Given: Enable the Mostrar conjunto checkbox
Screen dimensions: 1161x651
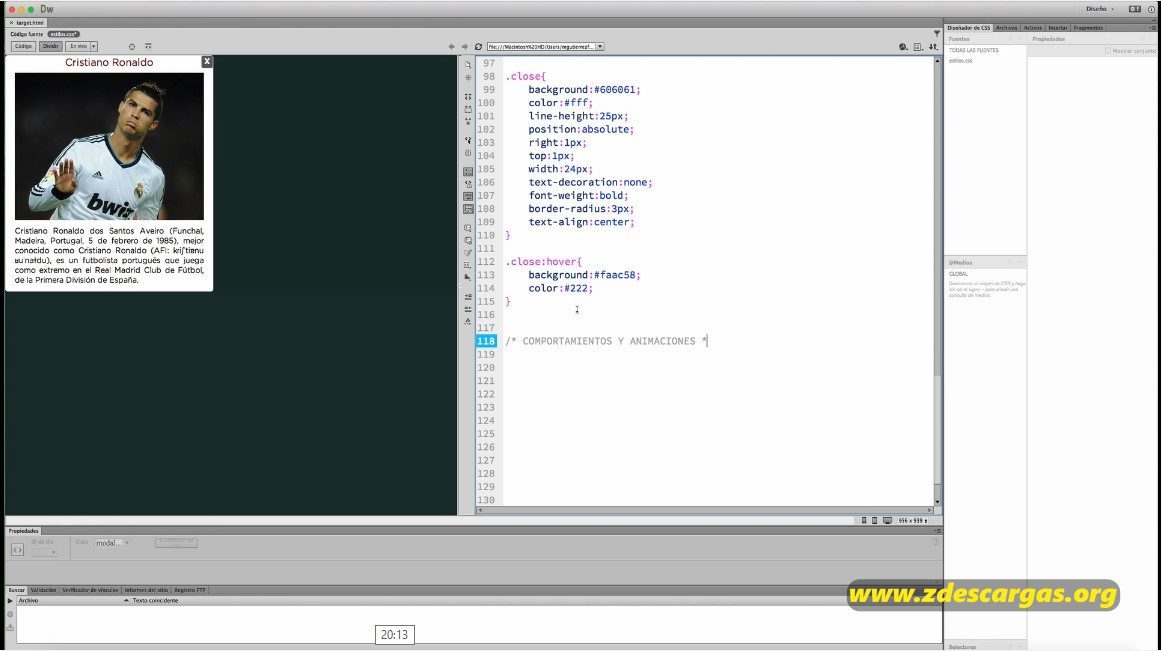Looking at the screenshot, I should [1108, 50].
